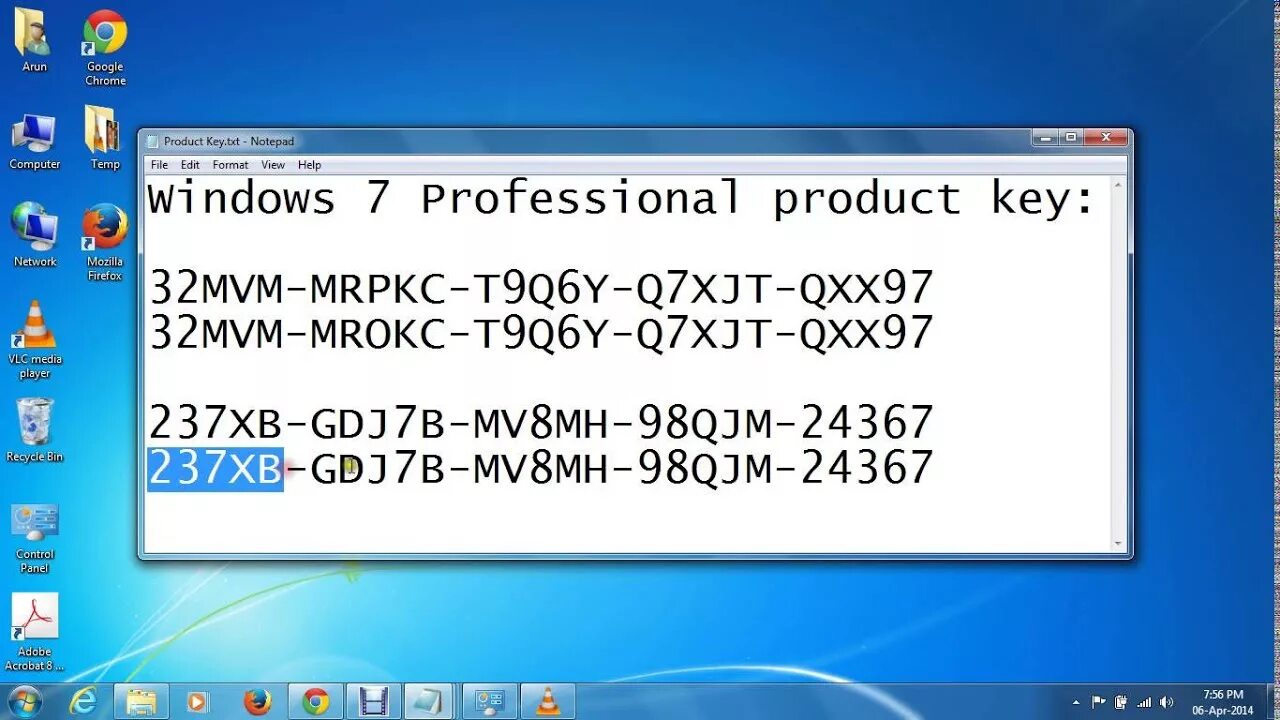1280x720 pixels.
Task: Open the Arun folder on desktop
Action: tap(34, 40)
